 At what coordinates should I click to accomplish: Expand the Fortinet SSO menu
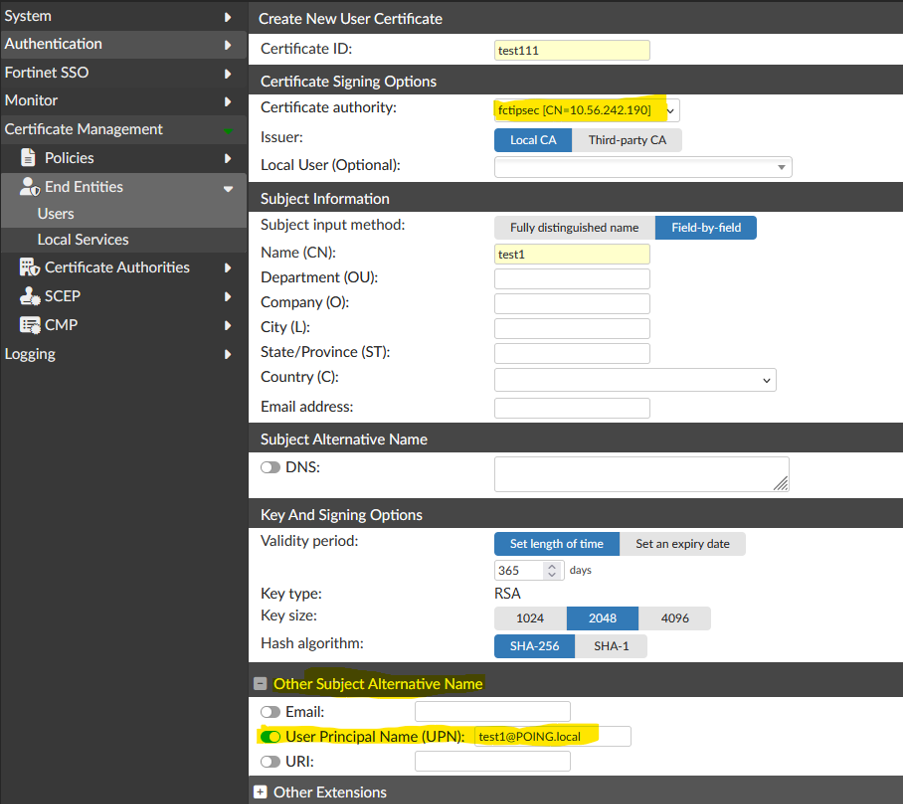[227, 73]
